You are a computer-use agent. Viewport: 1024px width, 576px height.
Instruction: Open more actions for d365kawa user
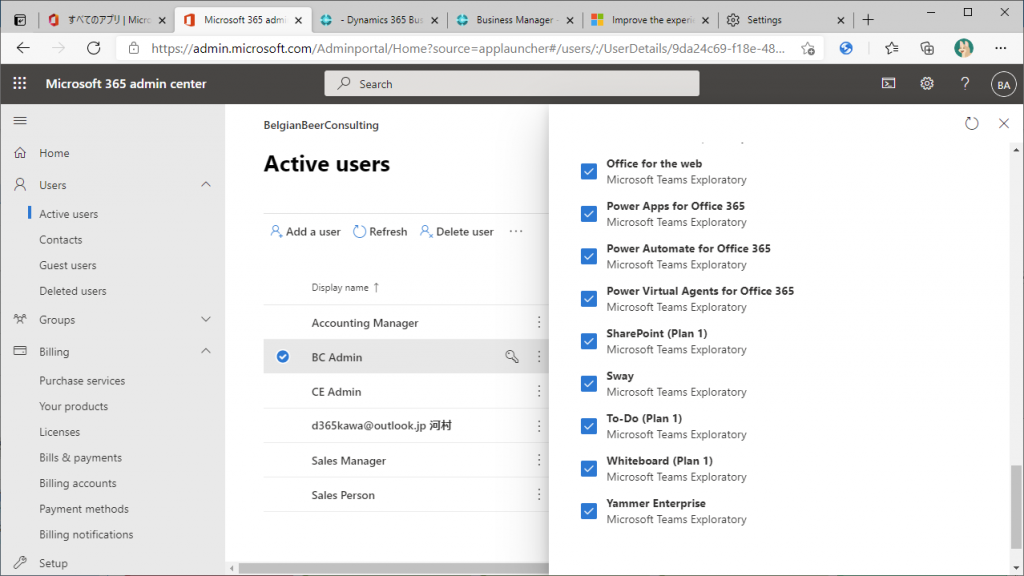pyautogui.click(x=539, y=426)
